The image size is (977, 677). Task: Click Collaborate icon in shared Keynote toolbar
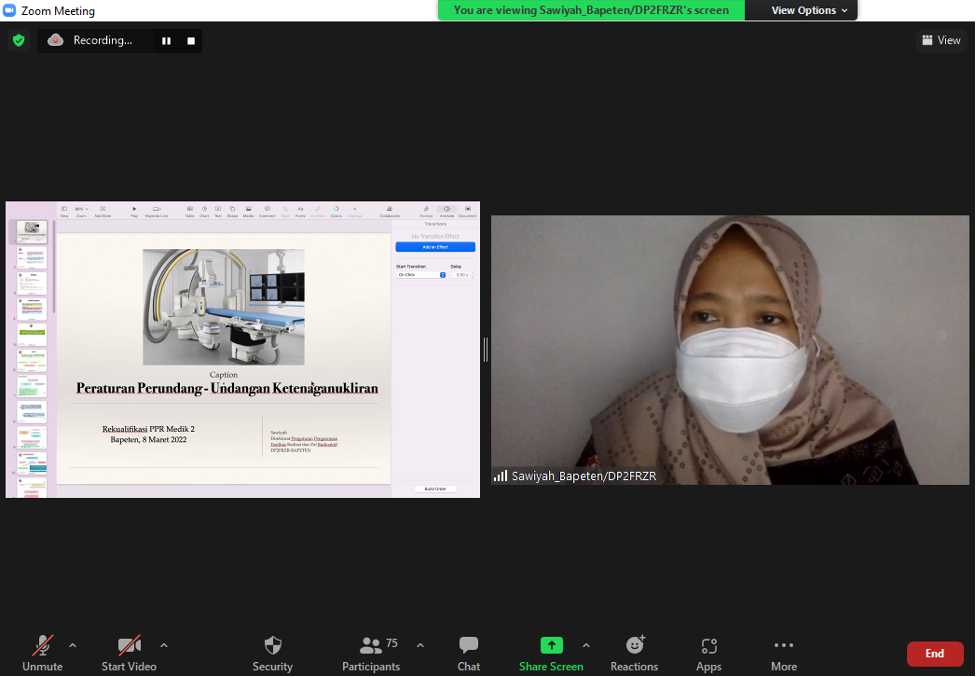click(389, 211)
